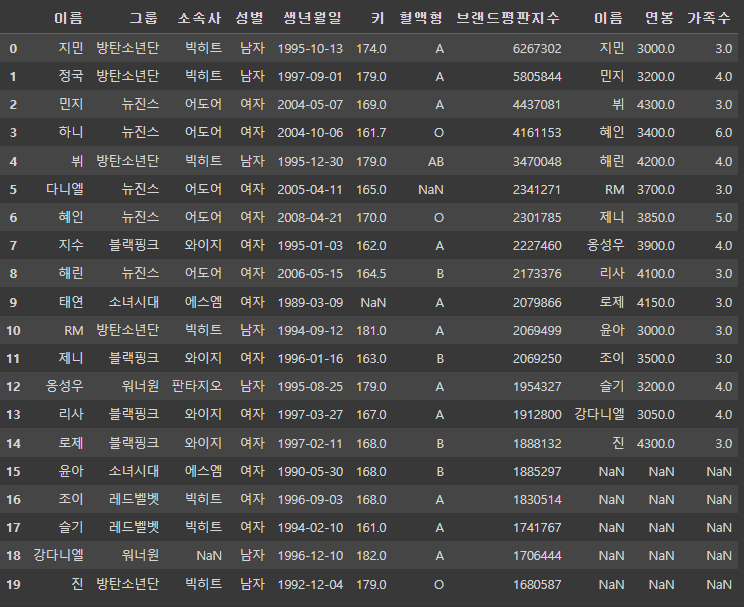
Task: Click the birthdate 1995-10-13
Action: [310, 48]
